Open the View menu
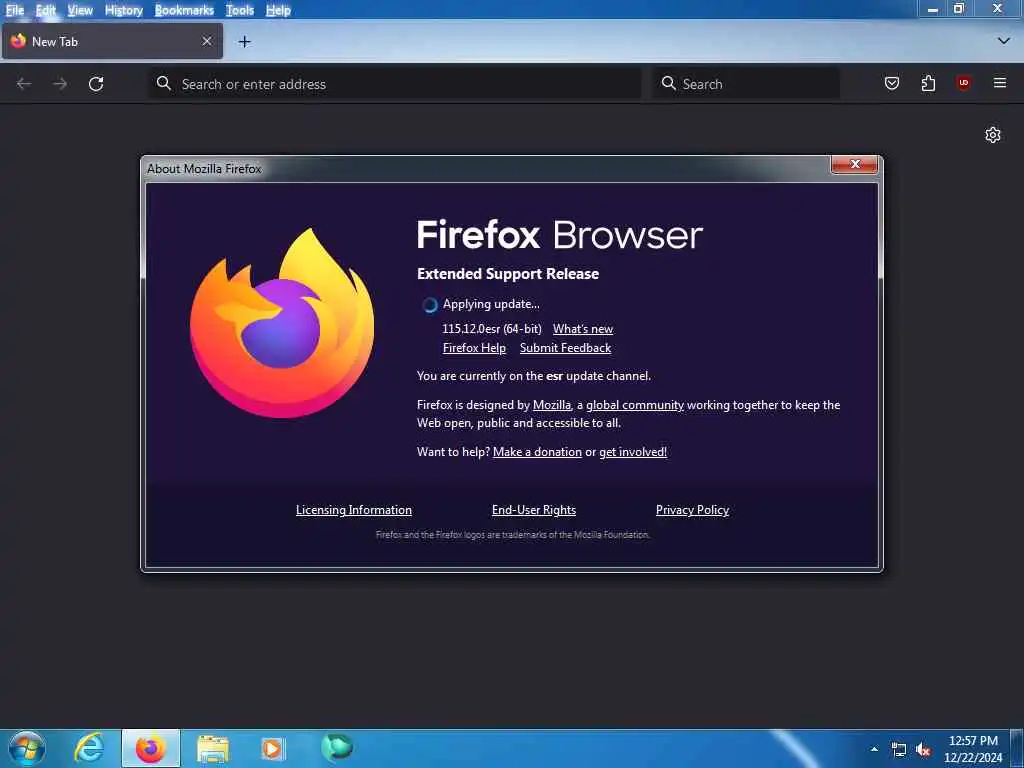The image size is (1024, 768). (80, 10)
